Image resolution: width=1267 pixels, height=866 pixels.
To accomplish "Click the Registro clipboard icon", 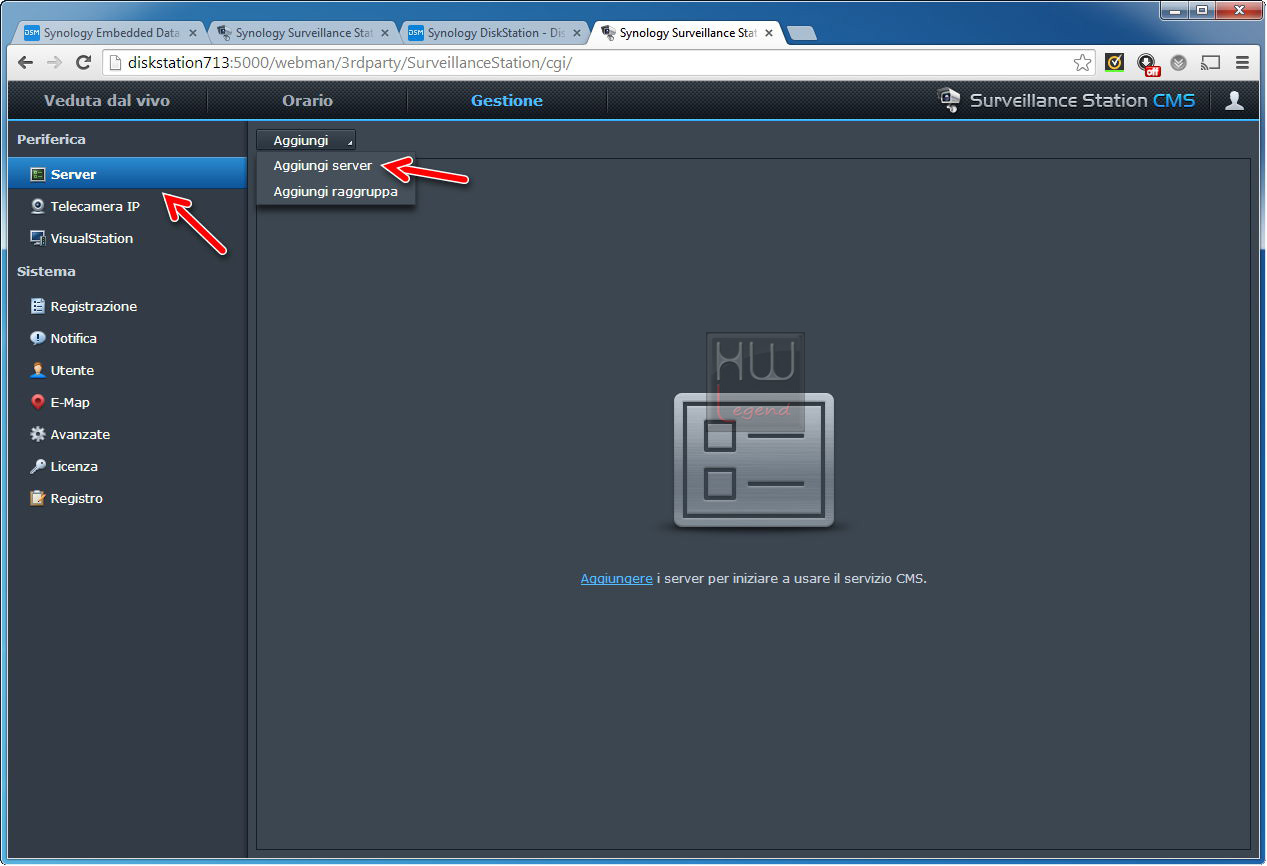I will (x=38, y=499).
